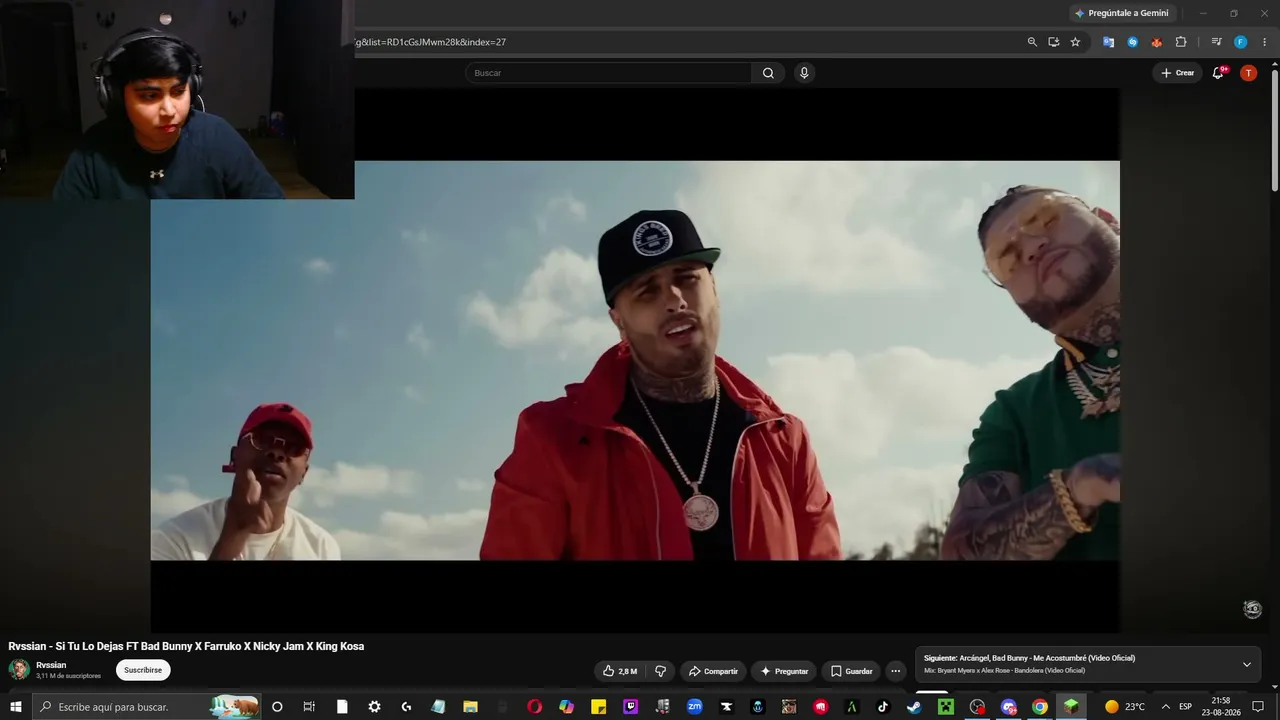This screenshot has height=720, width=1280.
Task: Open Zoom from the taskbar
Action: 694,706
